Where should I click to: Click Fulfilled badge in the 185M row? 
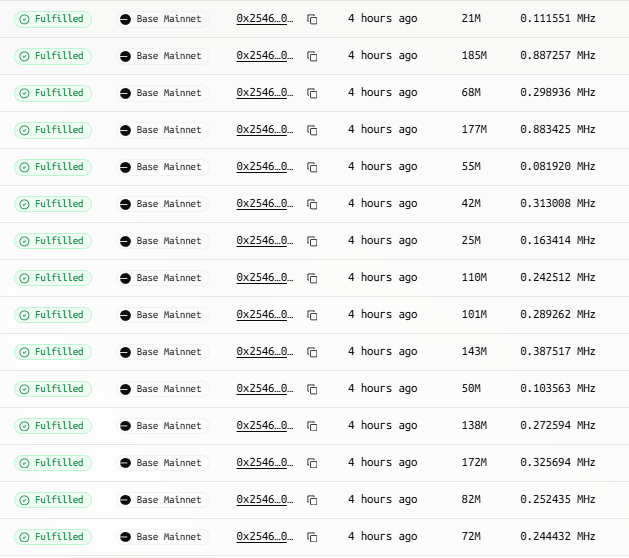point(53,56)
